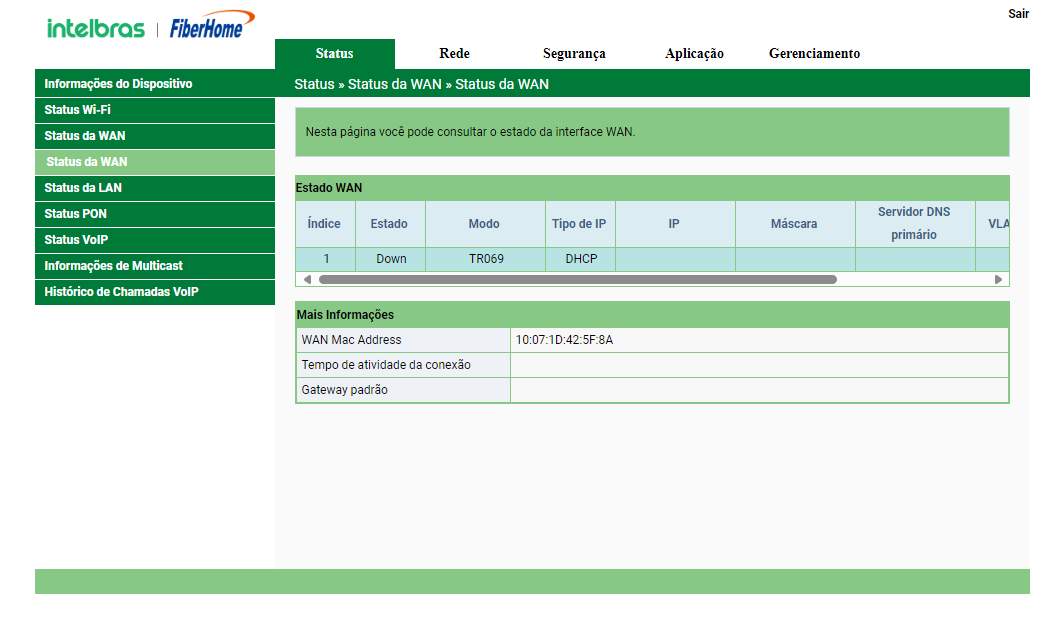This screenshot has height=617, width=1046.
Task: Click the Mais Informações section title
Action: pos(345,315)
